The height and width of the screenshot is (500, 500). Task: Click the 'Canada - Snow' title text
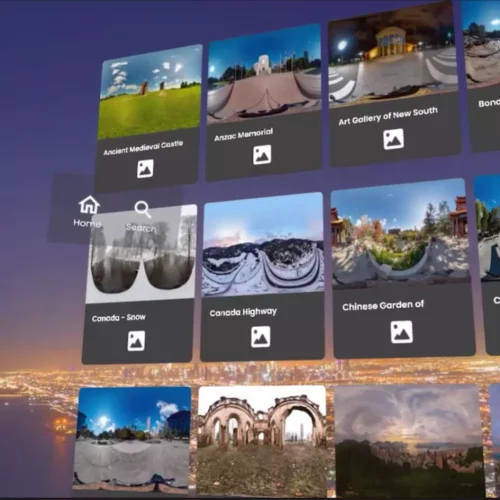click(119, 317)
